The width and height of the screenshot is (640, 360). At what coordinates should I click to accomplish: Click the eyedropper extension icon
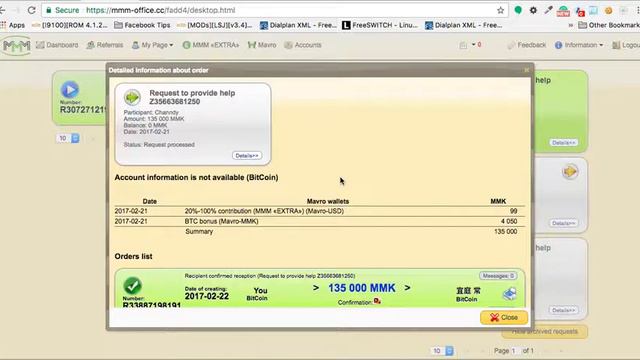coord(548,10)
